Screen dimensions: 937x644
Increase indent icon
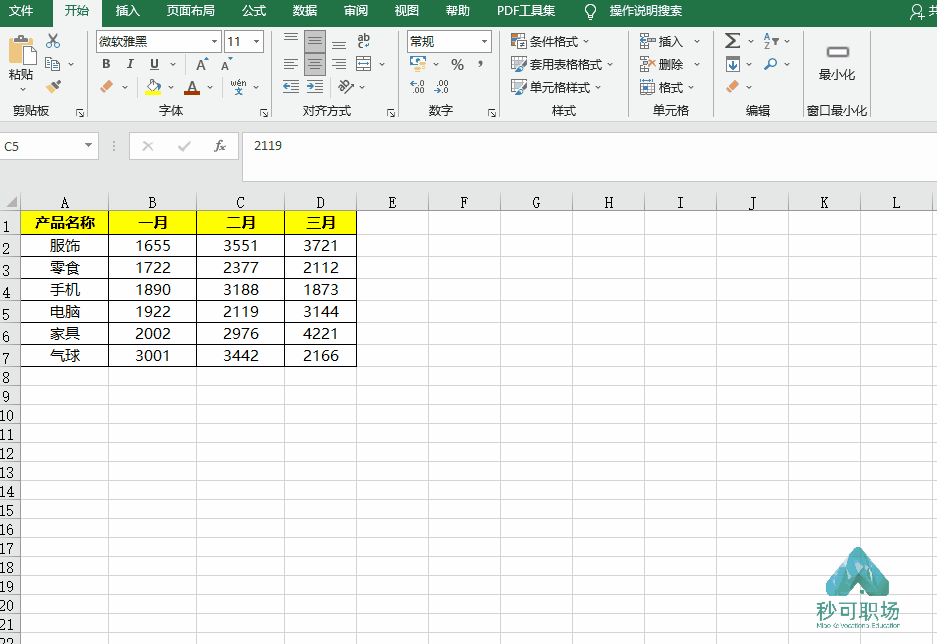(315, 87)
